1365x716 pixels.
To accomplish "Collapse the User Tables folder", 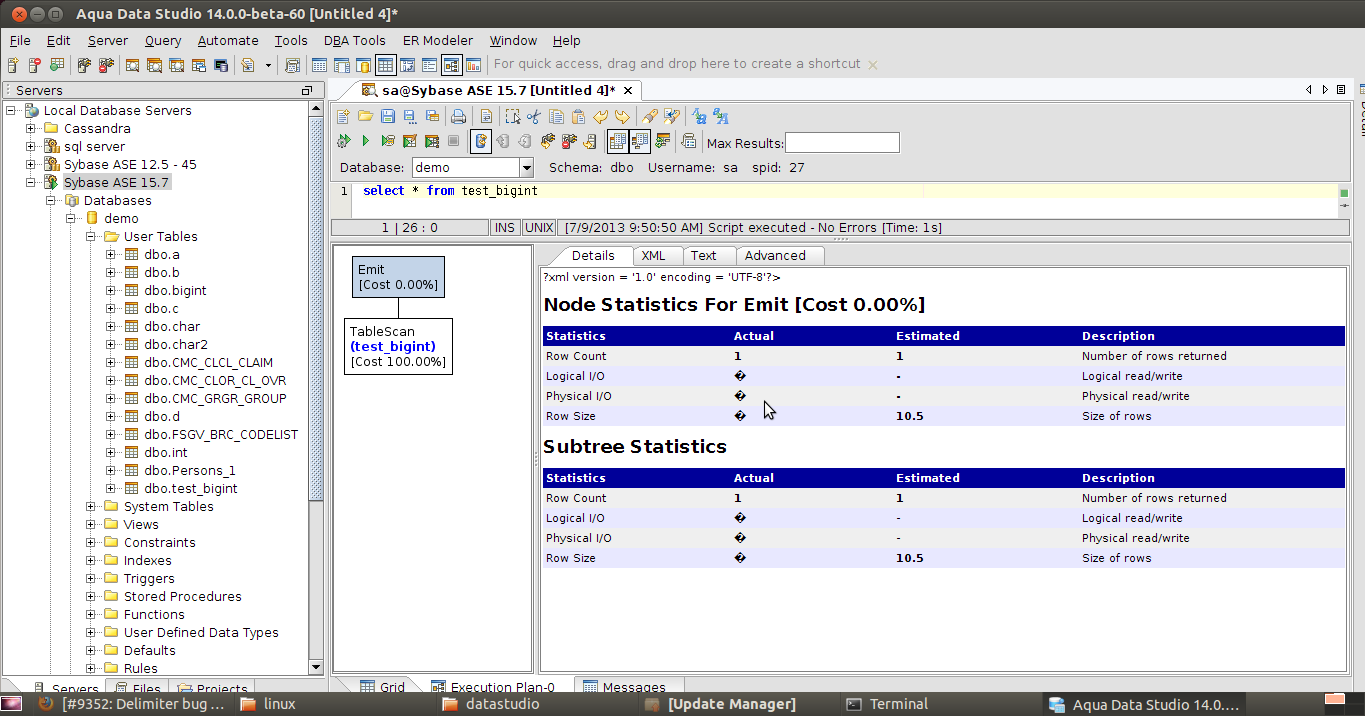I will click(91, 236).
